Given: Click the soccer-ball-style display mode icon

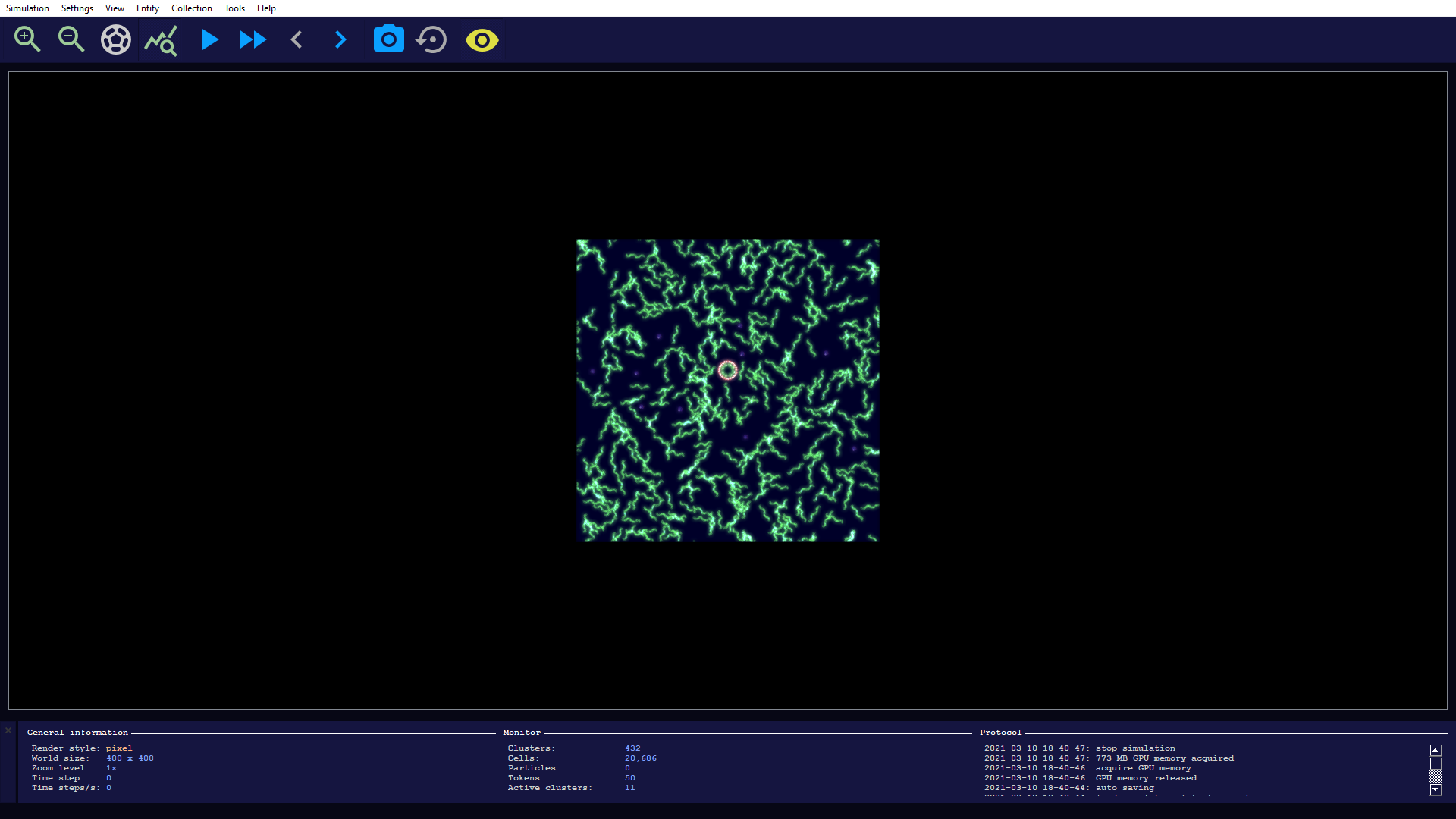Looking at the screenshot, I should (116, 39).
